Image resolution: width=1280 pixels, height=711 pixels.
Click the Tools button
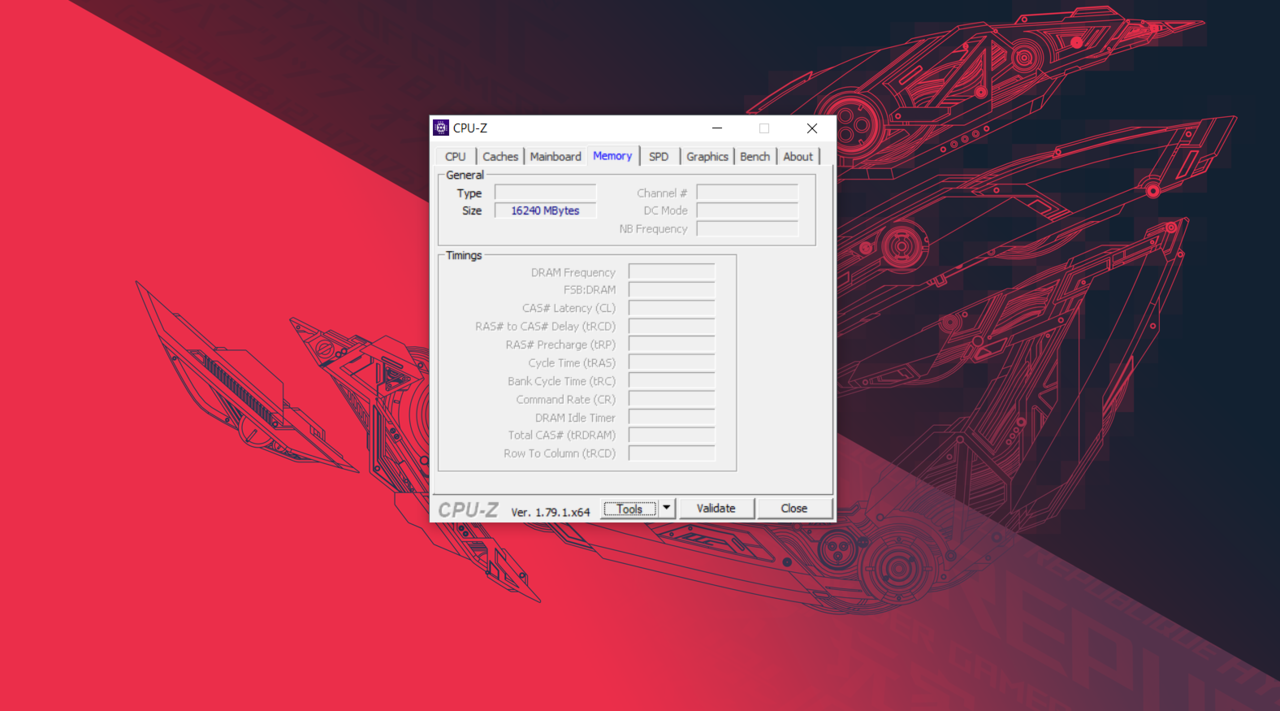(629, 509)
